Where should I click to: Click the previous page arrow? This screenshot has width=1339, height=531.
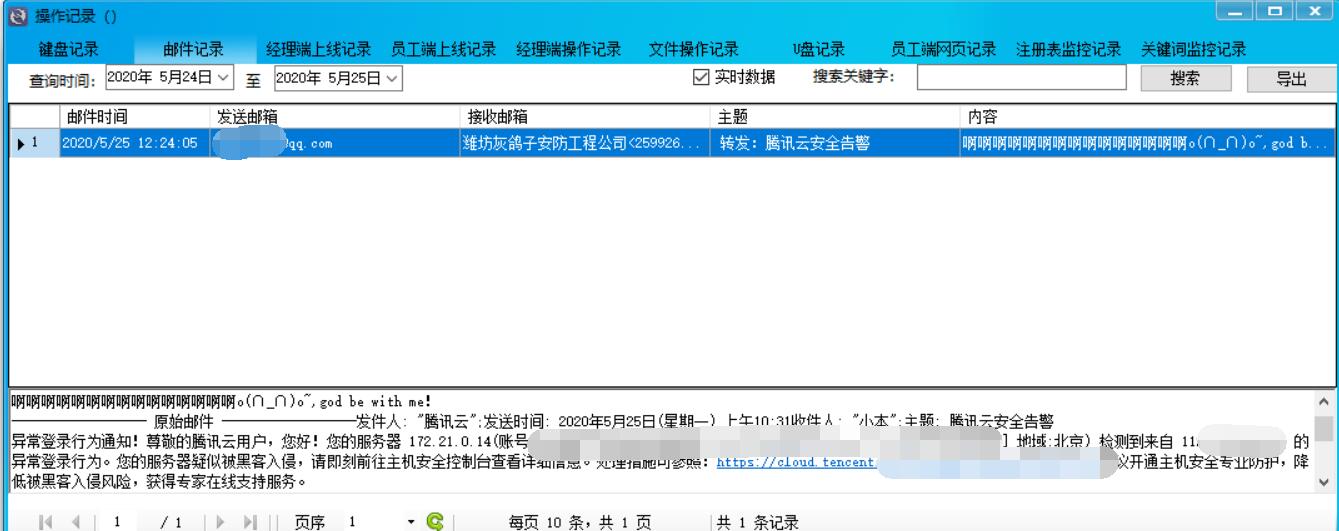point(74,522)
